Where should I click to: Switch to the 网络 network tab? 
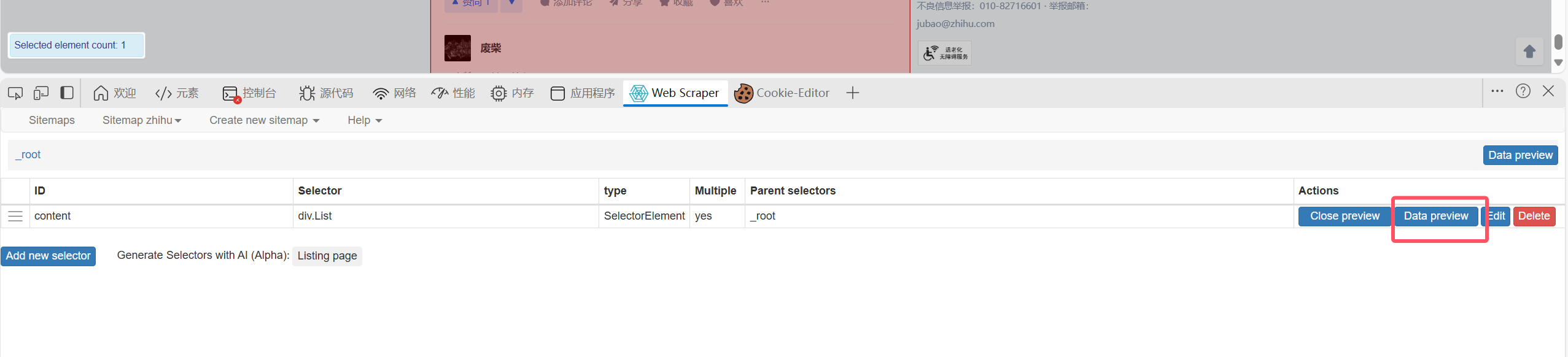pos(394,93)
